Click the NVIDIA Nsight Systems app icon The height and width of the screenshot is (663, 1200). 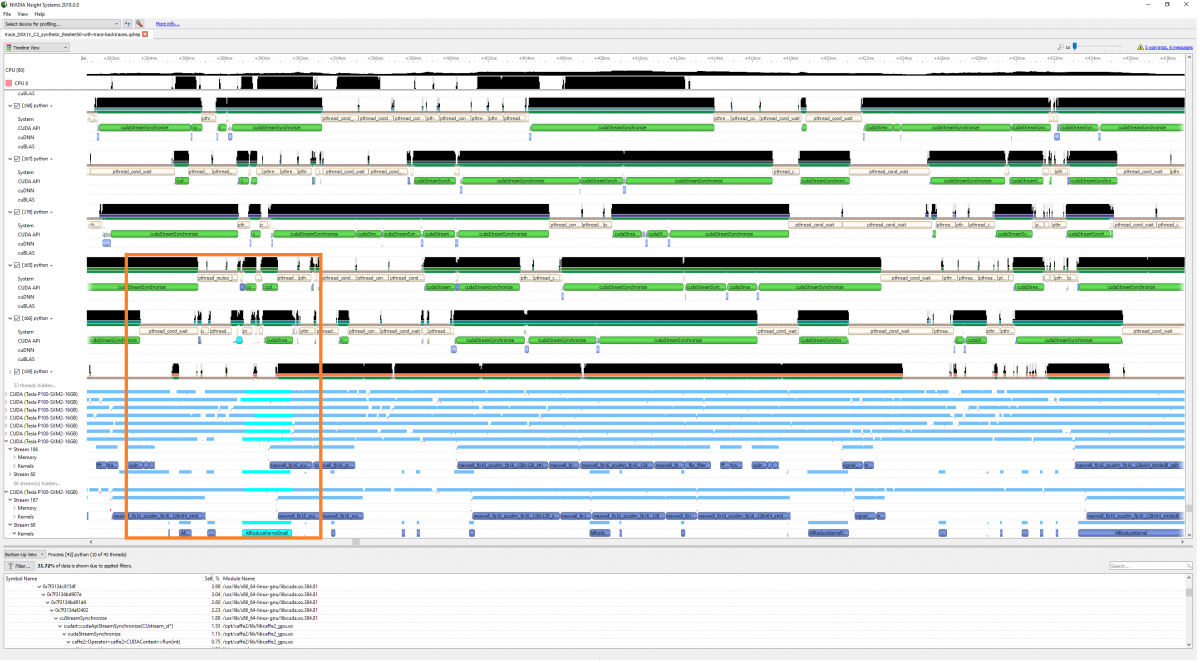[x=5, y=4]
